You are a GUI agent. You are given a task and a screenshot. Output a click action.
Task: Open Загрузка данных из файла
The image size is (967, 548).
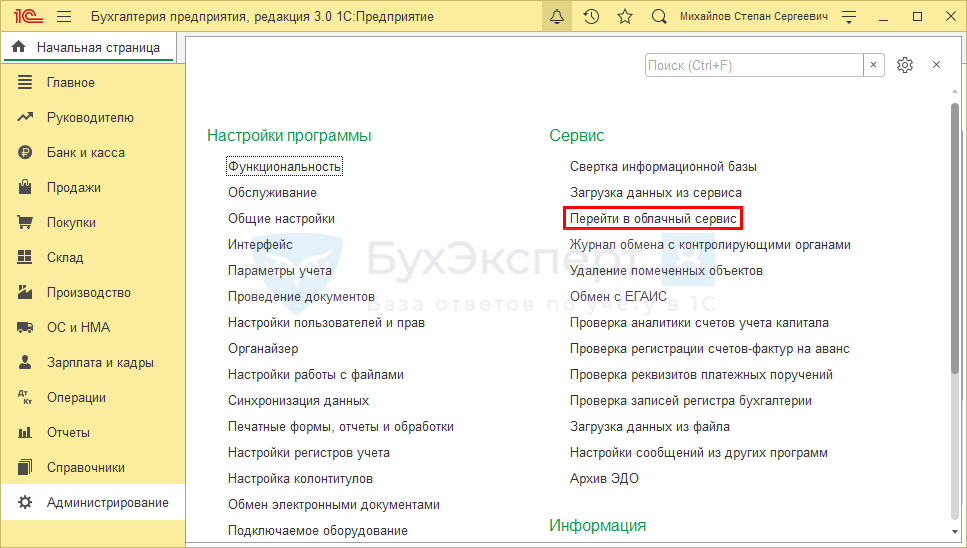pos(649,427)
